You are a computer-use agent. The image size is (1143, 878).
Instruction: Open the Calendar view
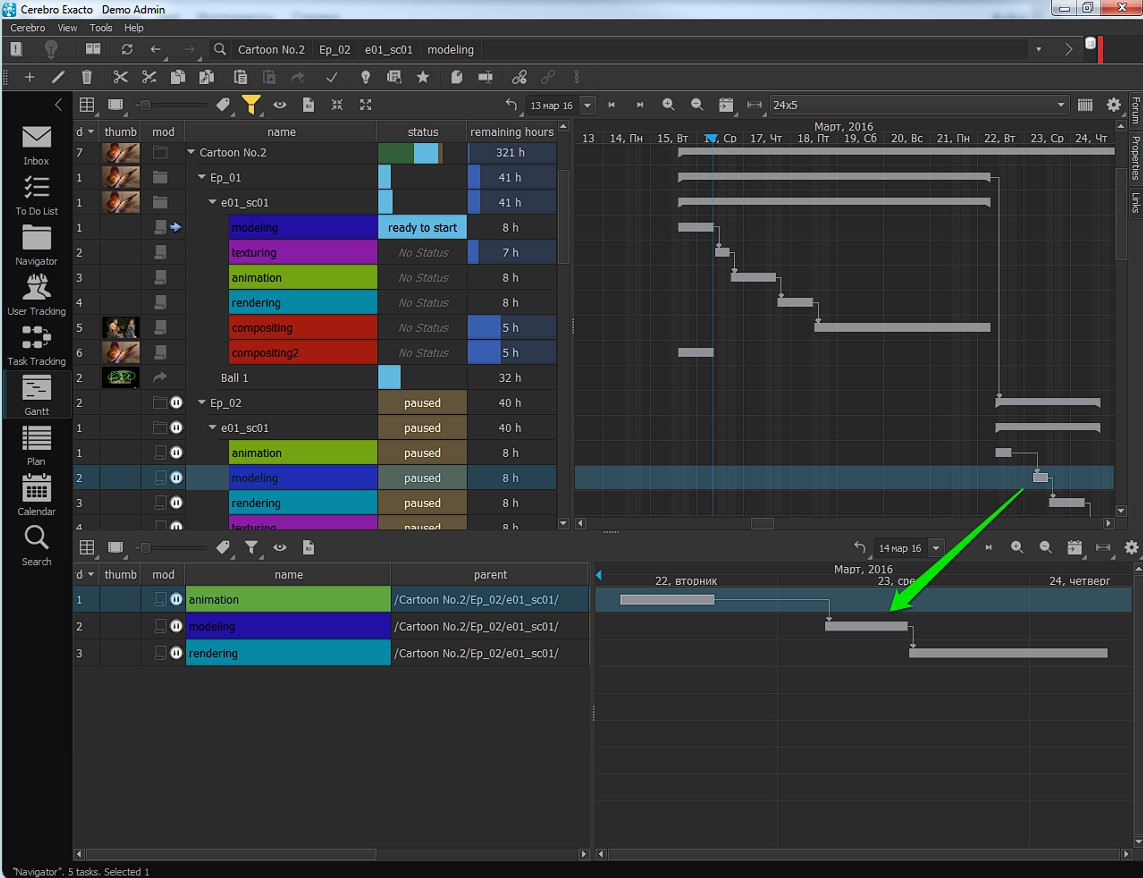36,496
